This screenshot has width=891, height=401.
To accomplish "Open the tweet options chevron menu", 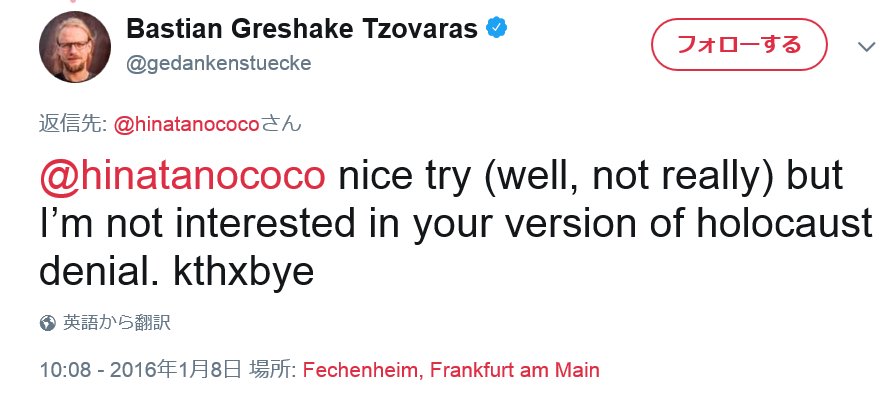I will 867,47.
